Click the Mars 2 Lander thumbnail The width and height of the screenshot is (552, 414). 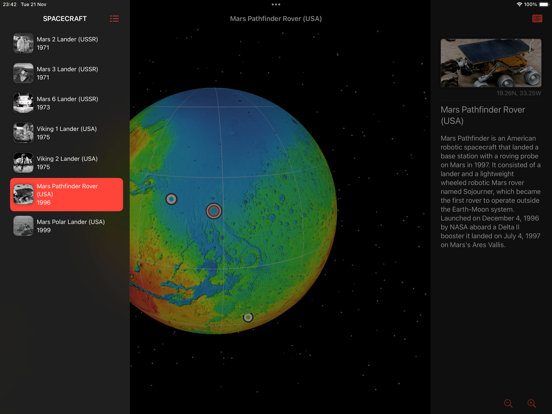point(23,43)
